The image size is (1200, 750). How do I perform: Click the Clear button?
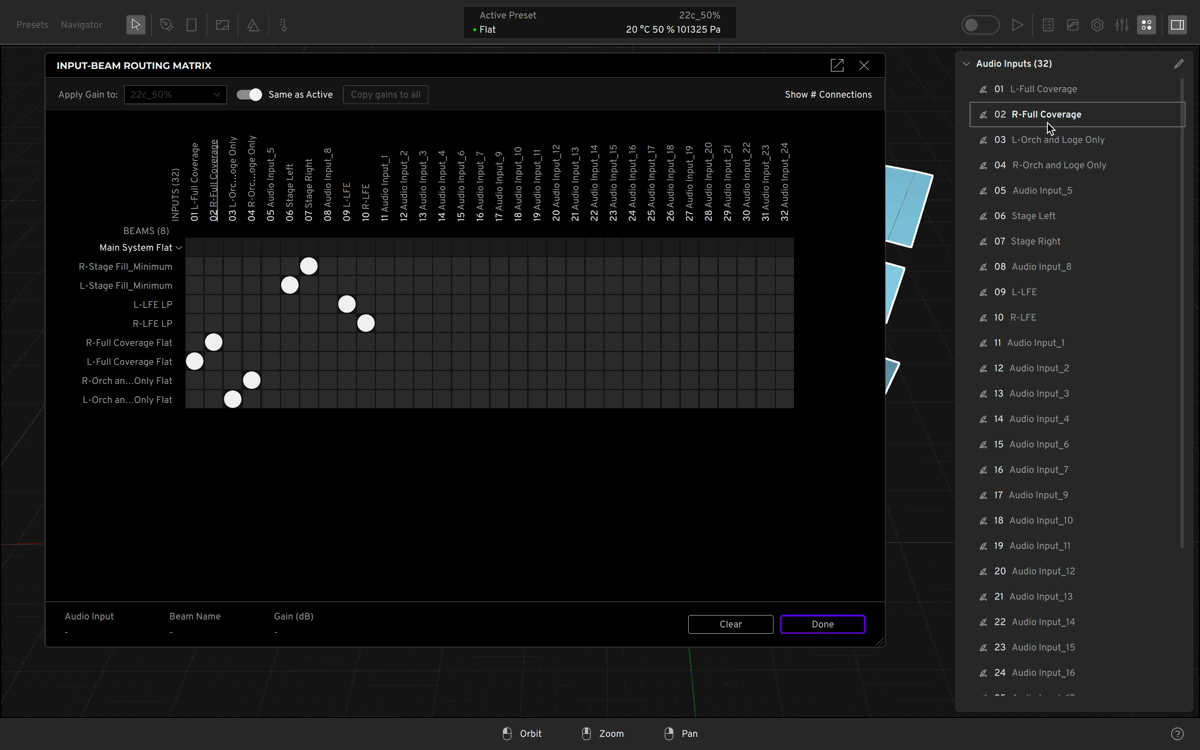tap(730, 624)
